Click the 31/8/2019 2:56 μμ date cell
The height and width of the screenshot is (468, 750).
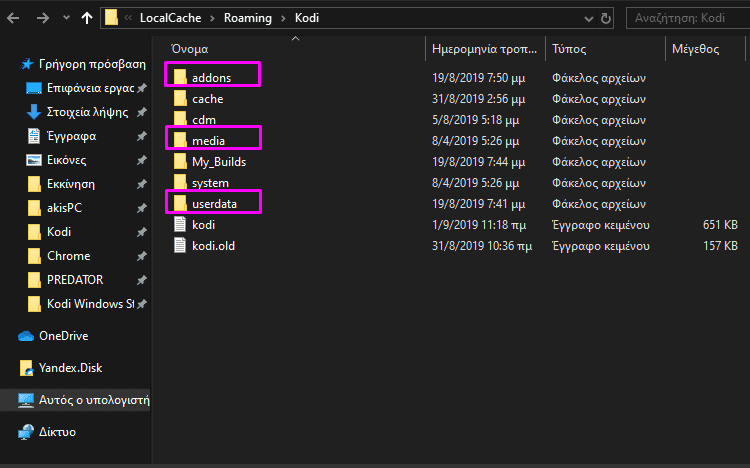pos(478,99)
